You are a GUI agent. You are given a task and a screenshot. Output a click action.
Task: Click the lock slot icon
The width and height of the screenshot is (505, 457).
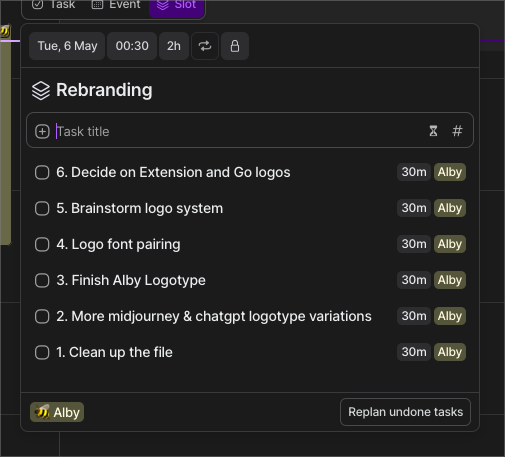235,46
